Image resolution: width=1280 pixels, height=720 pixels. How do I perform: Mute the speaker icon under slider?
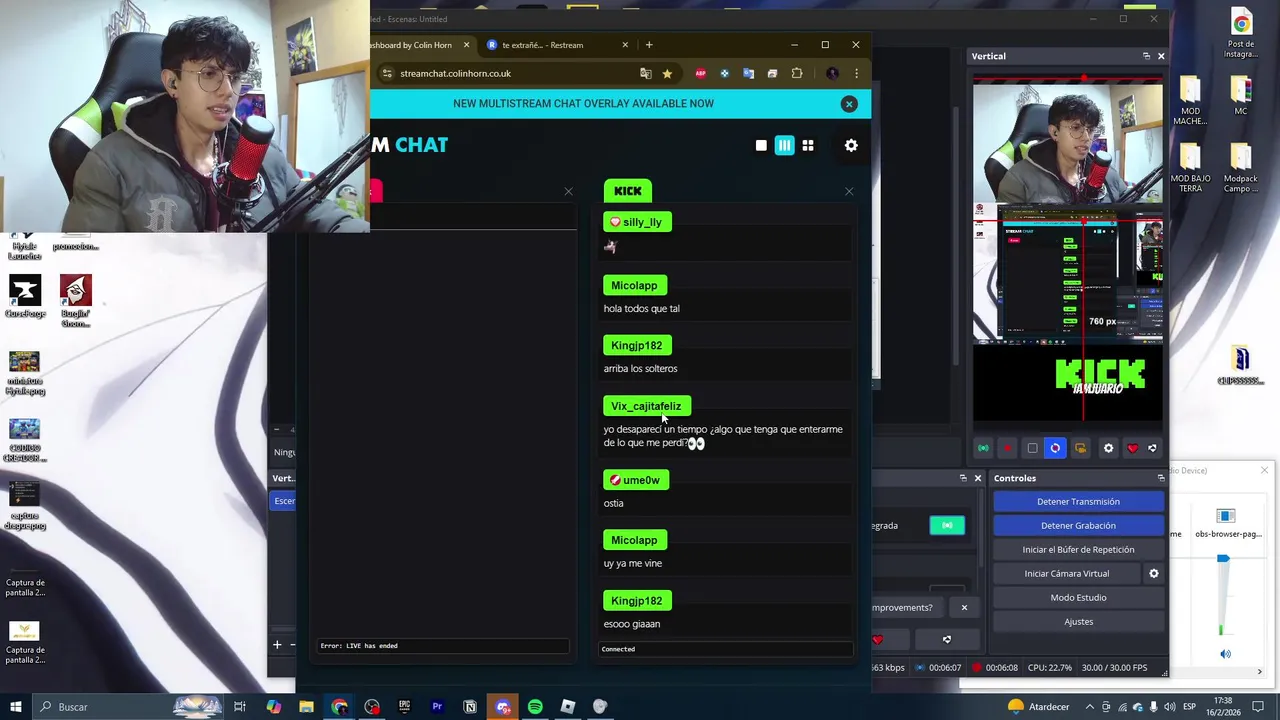point(1225,654)
